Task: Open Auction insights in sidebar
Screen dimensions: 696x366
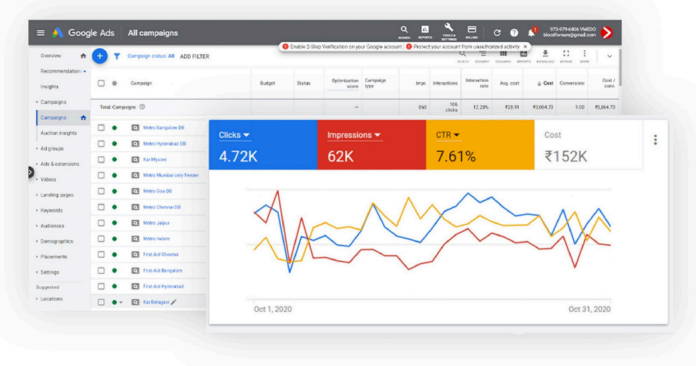Action: click(59, 133)
